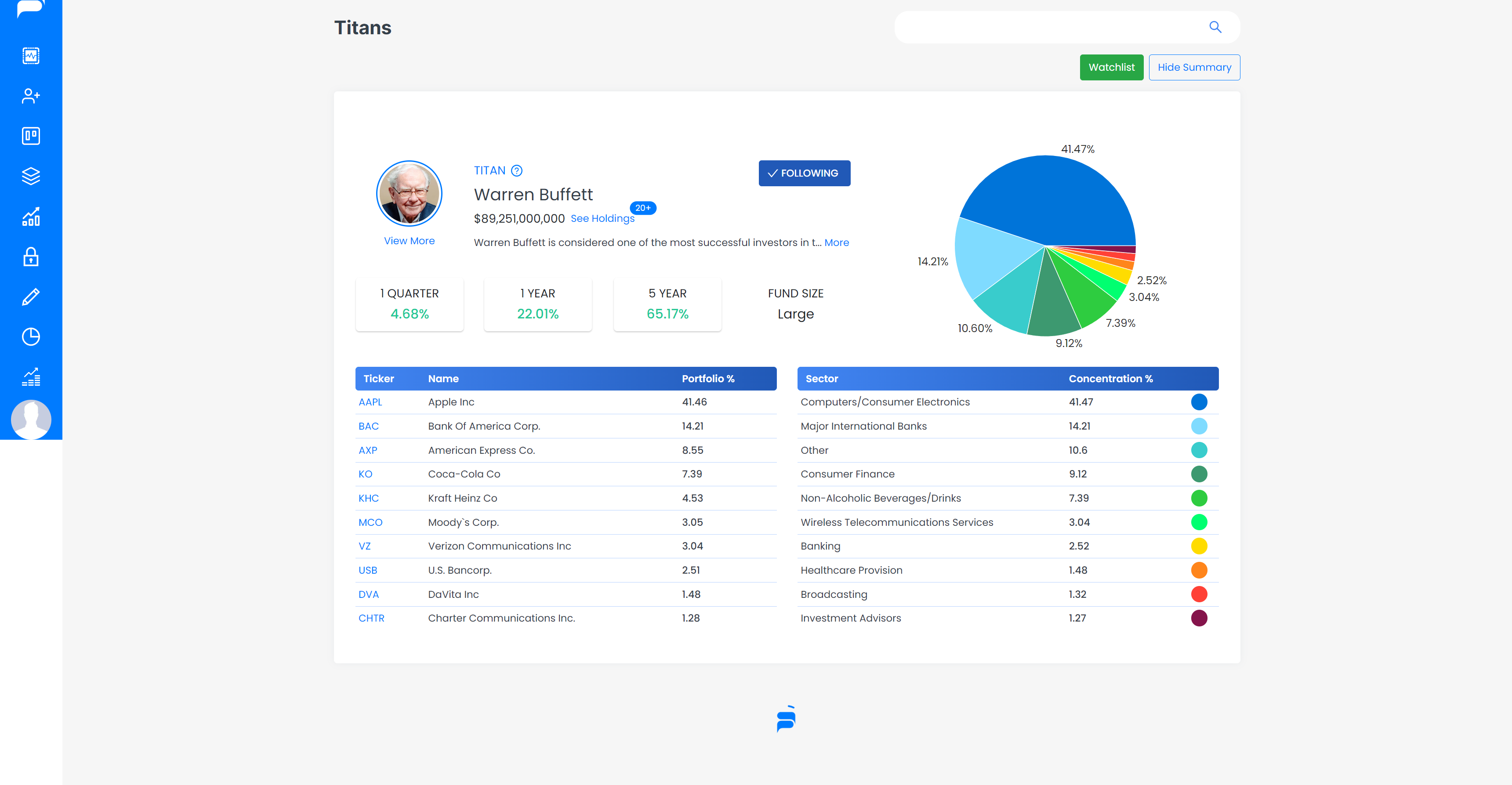Screen dimensions: 1512x785
Task: Click the 41.47% pie chart slice label
Action: pyautogui.click(x=1078, y=149)
